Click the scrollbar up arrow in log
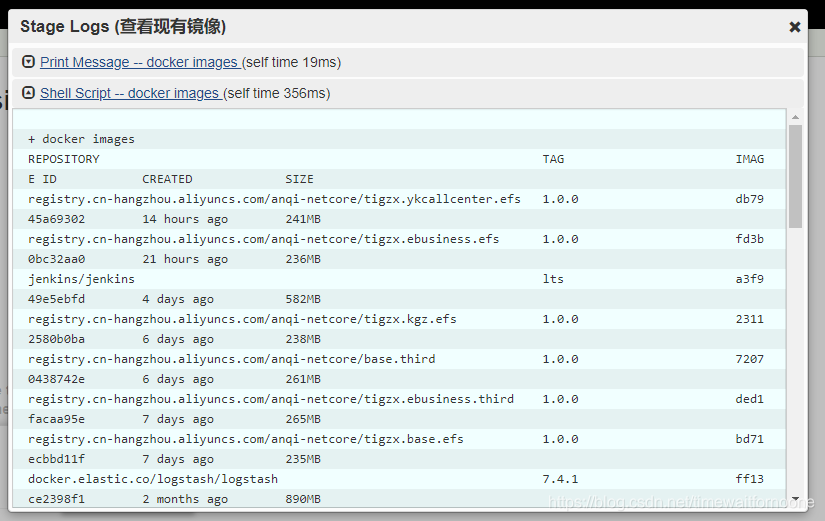 coord(795,117)
